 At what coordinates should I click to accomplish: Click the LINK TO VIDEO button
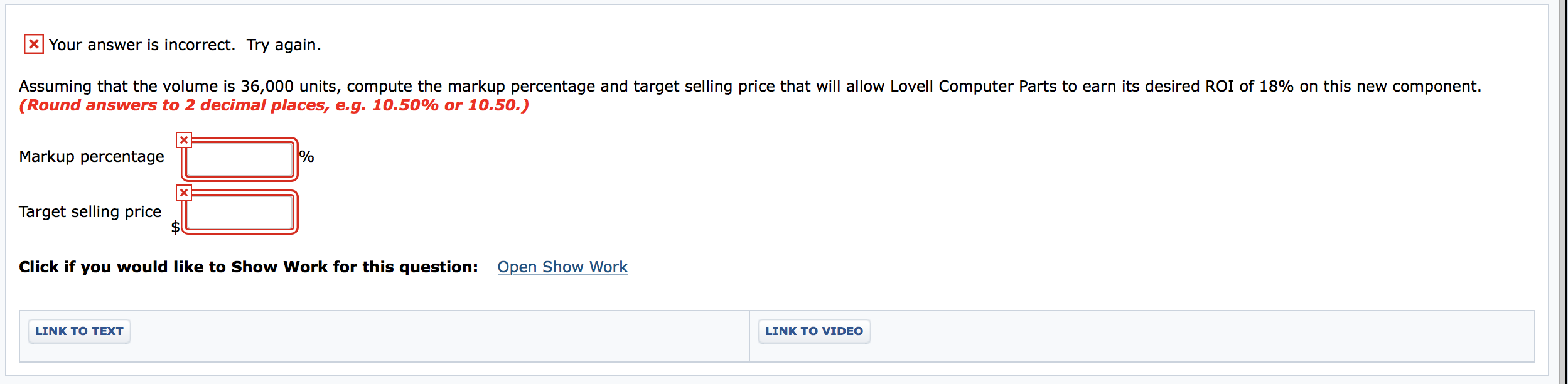point(814,331)
